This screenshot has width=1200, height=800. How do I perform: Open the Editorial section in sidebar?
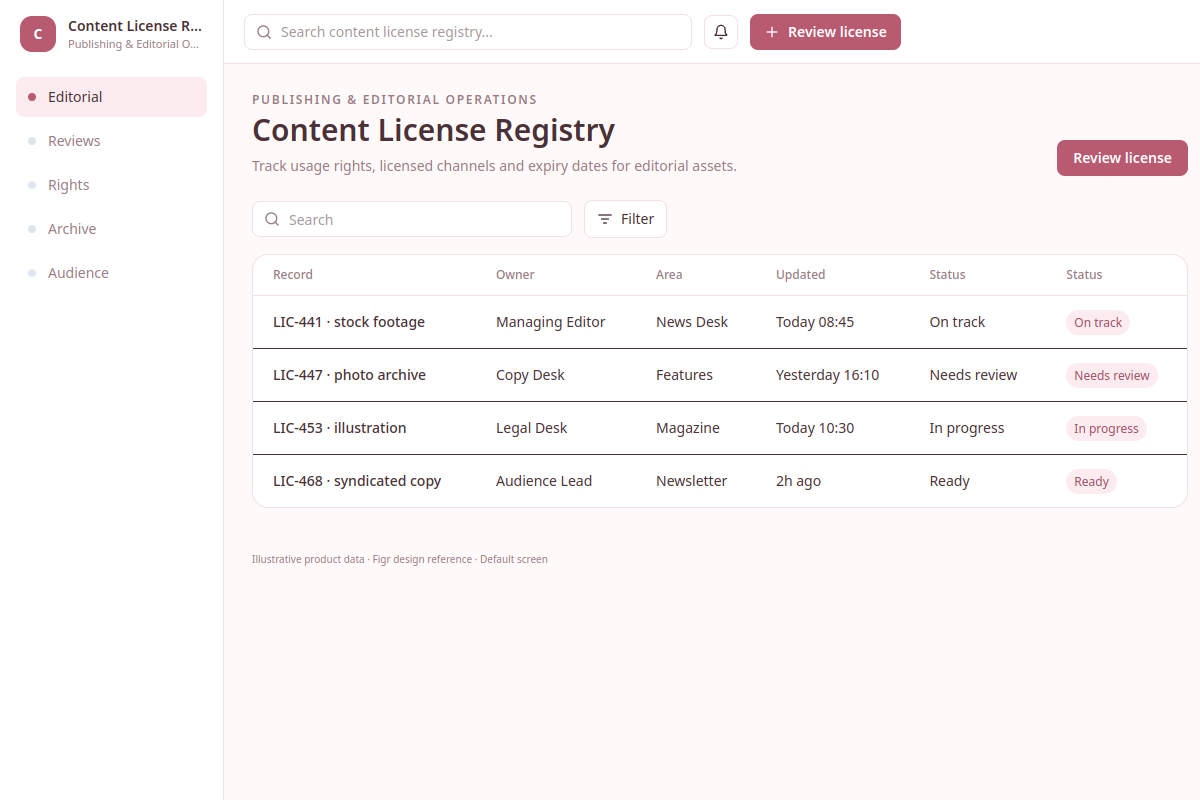pos(111,97)
